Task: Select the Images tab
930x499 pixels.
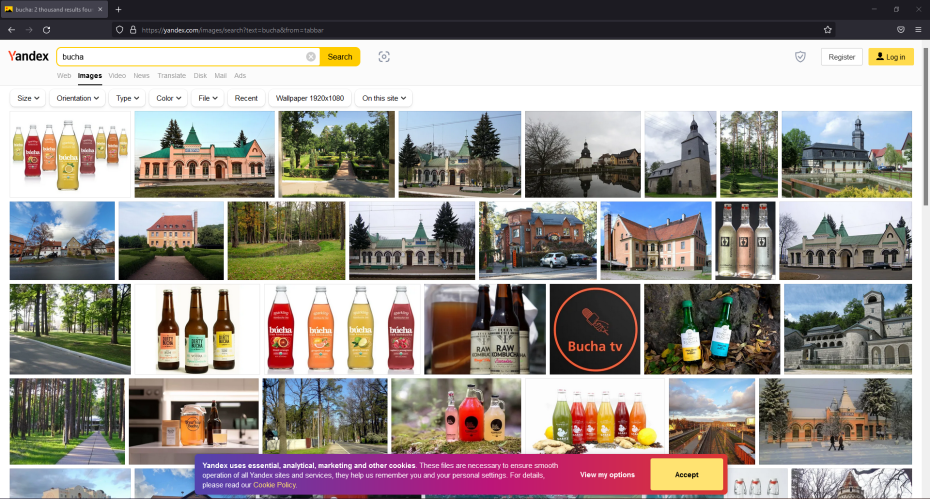Action: (x=90, y=76)
